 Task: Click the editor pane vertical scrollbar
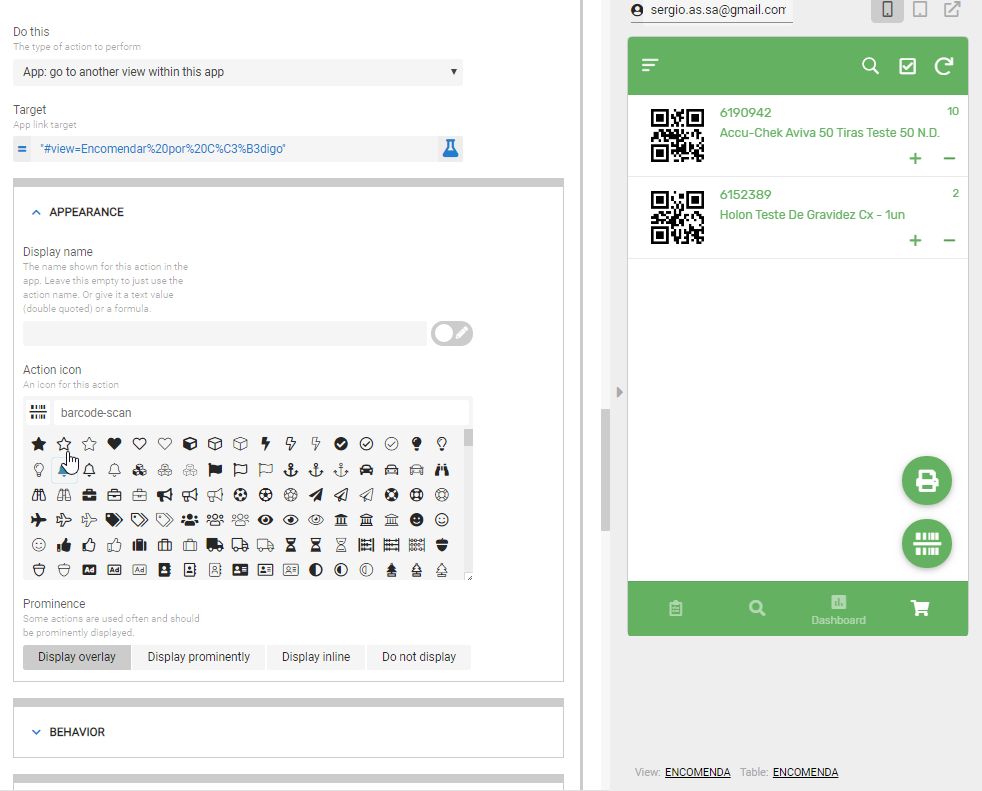point(606,470)
